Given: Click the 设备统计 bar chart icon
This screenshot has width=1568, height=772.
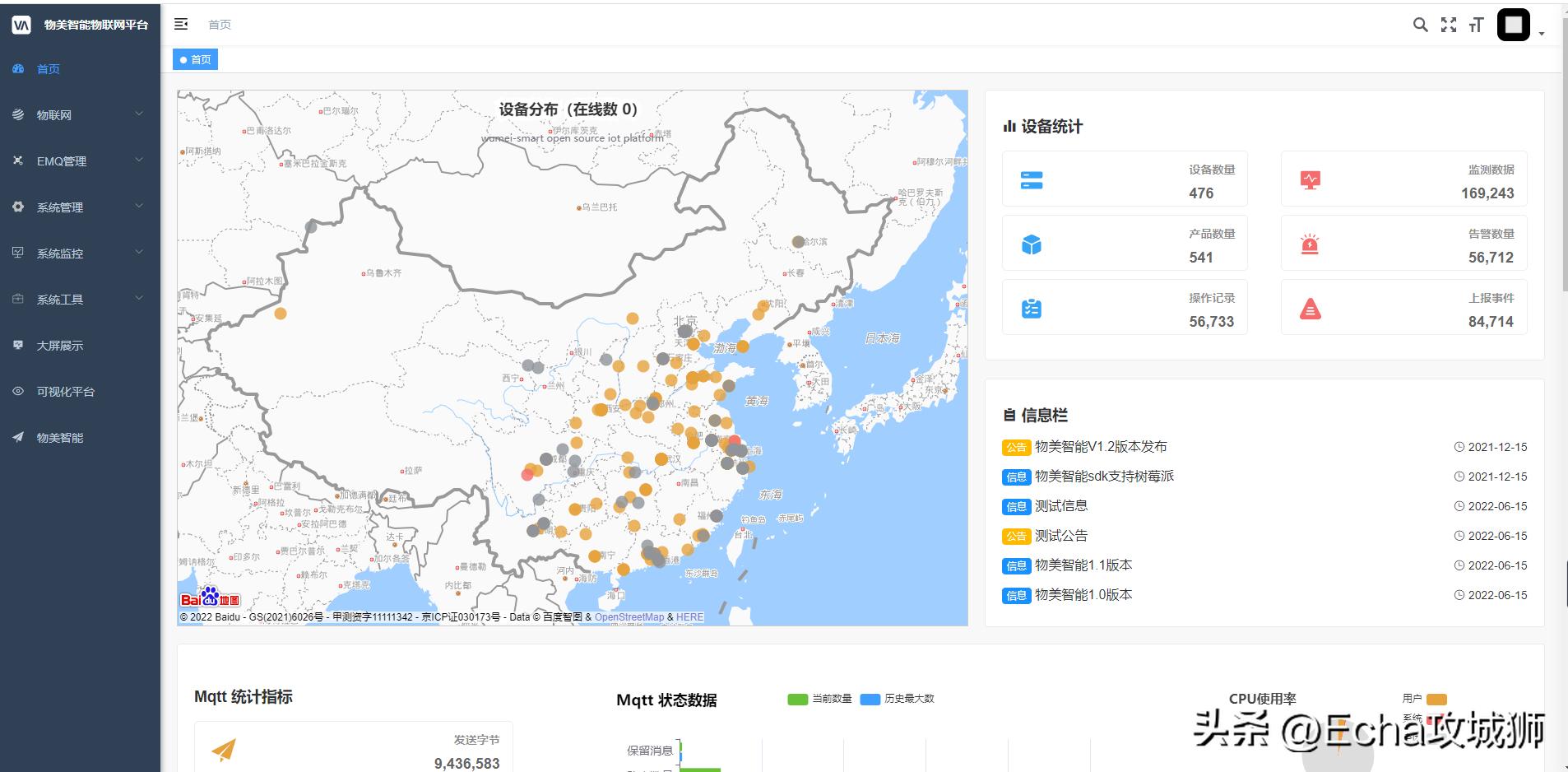Looking at the screenshot, I should [1009, 127].
